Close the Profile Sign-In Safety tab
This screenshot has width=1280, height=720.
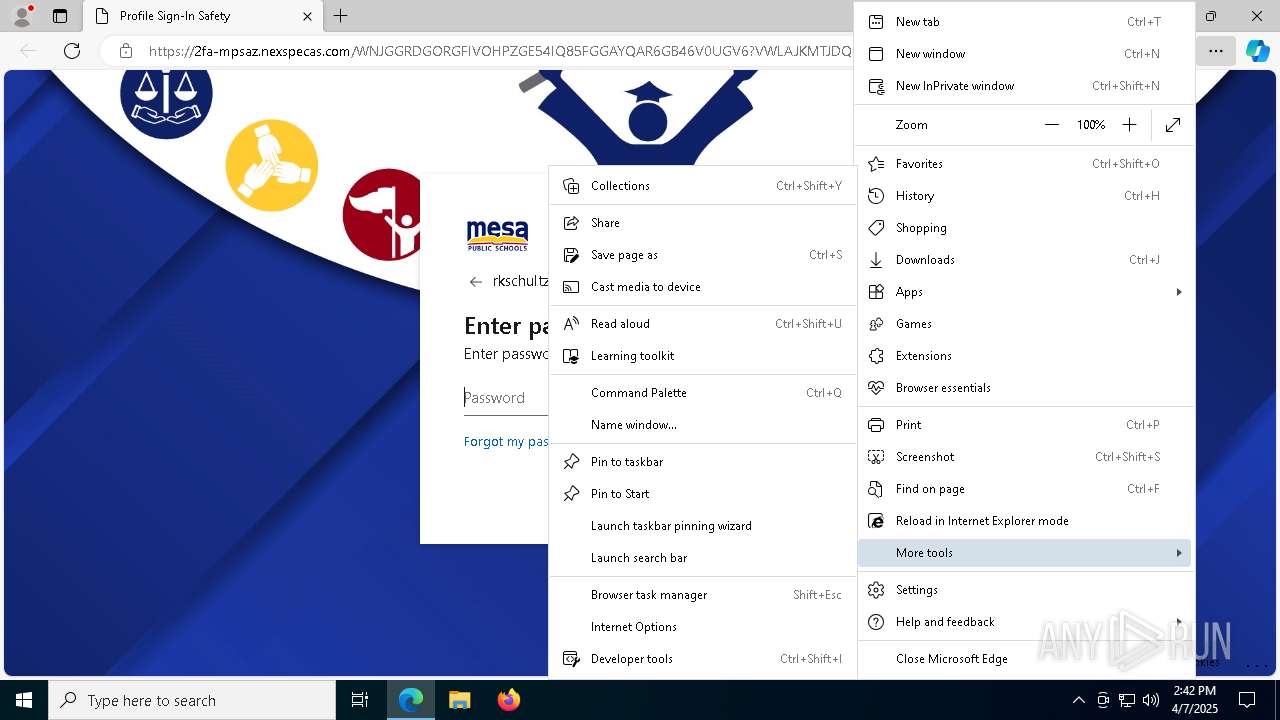(308, 16)
